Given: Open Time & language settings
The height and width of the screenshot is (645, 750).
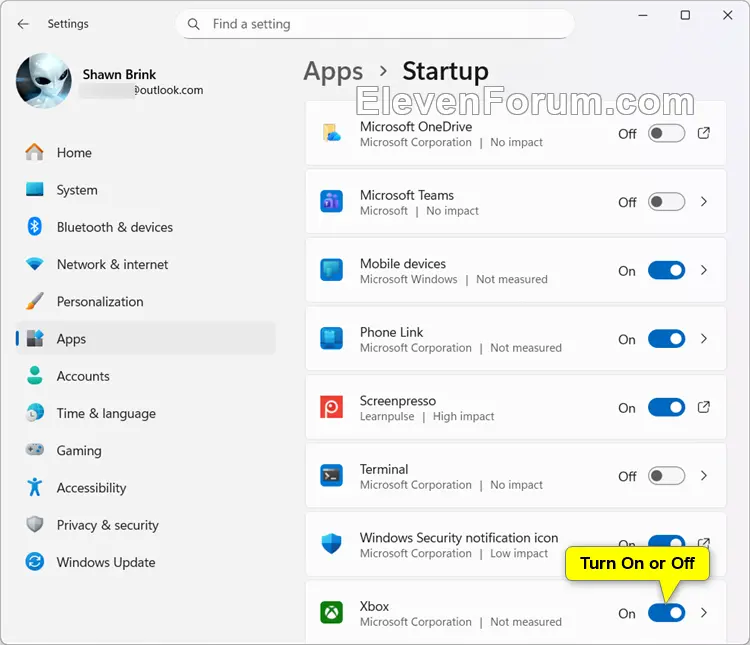Looking at the screenshot, I should [146, 413].
